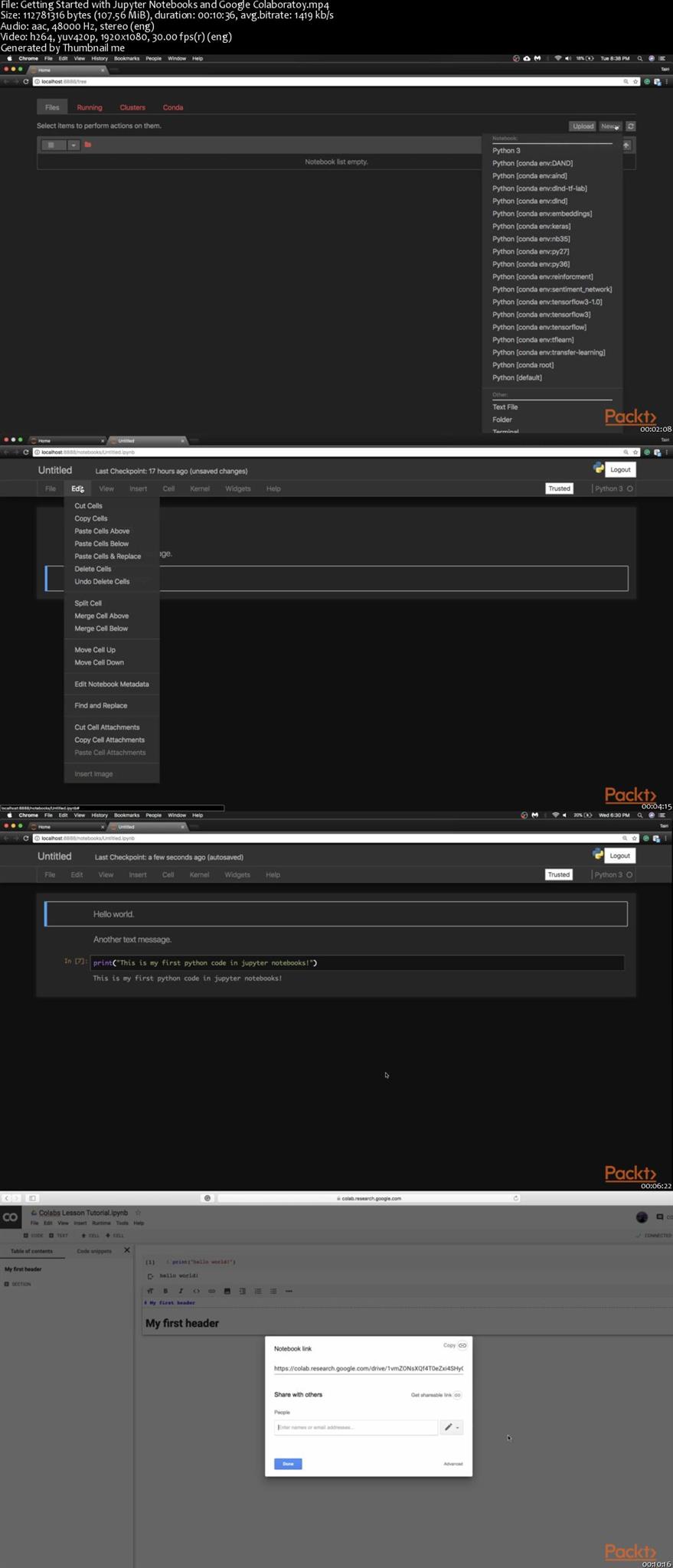The height and width of the screenshot is (1568, 673).
Task: Click the insert link icon in Colab text toolbar
Action: tap(211, 1291)
